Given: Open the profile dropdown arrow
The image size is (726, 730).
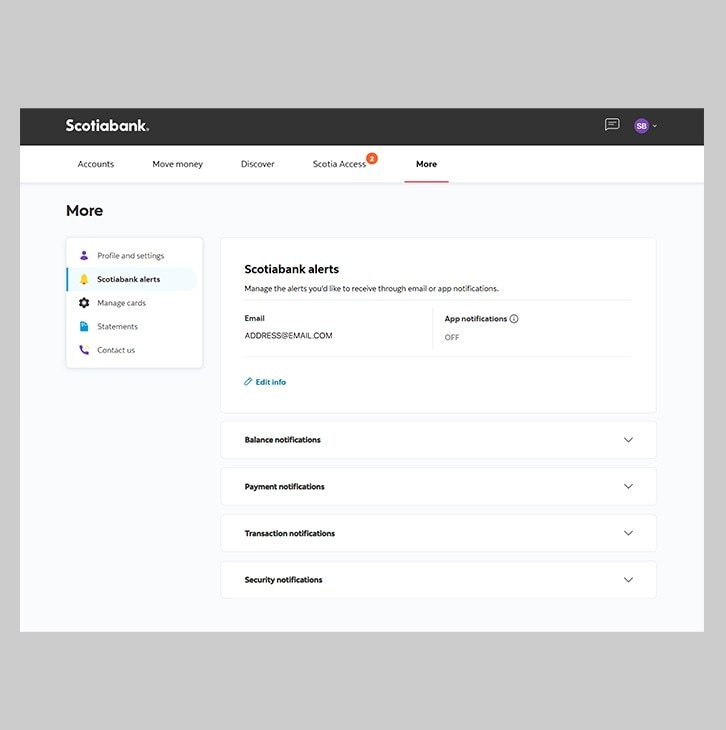Looking at the screenshot, I should pyautogui.click(x=654, y=126).
